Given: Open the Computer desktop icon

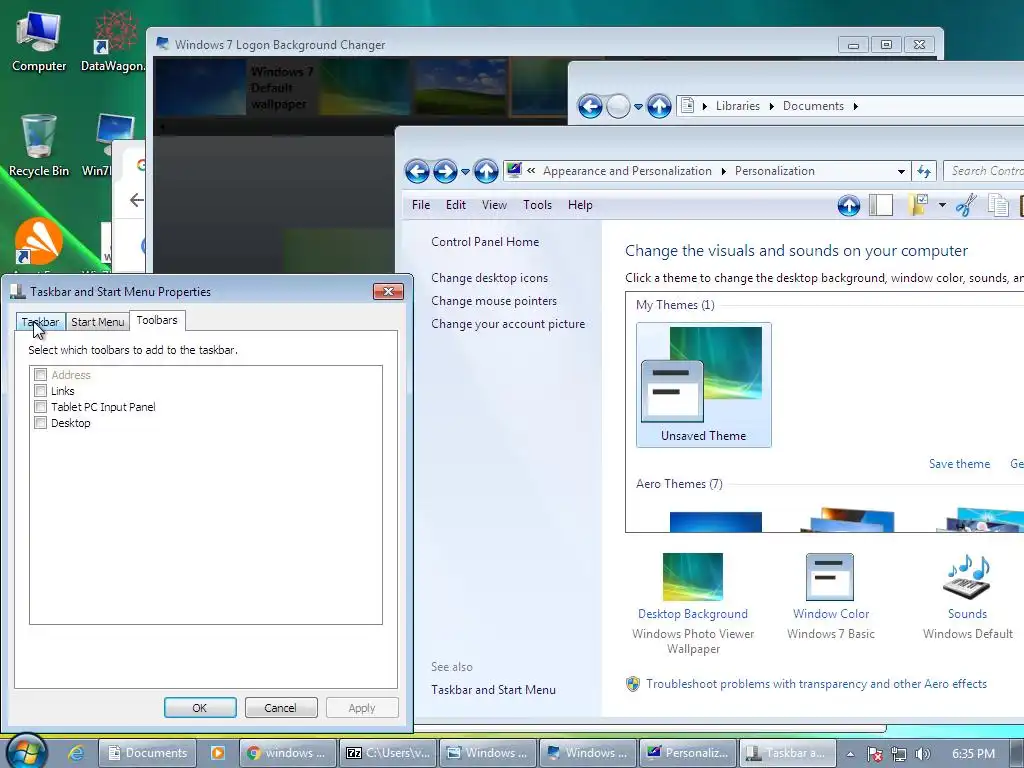Looking at the screenshot, I should (39, 42).
